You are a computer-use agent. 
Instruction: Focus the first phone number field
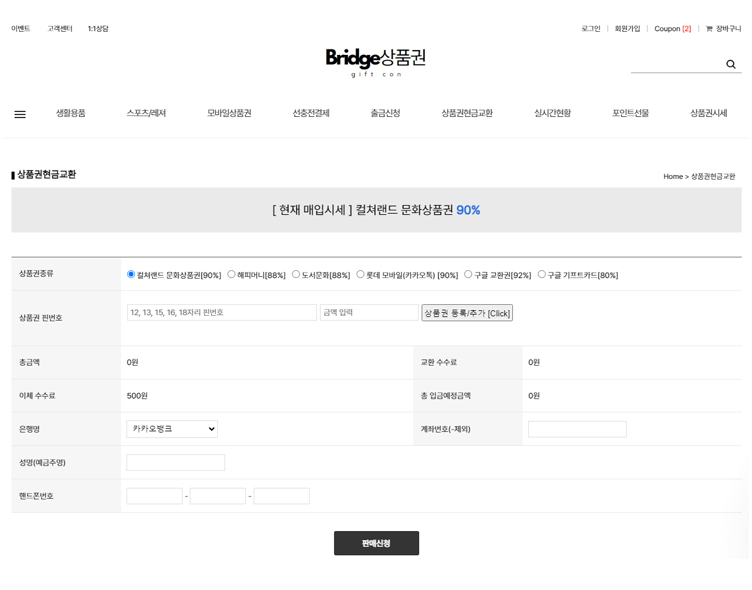[x=154, y=496]
